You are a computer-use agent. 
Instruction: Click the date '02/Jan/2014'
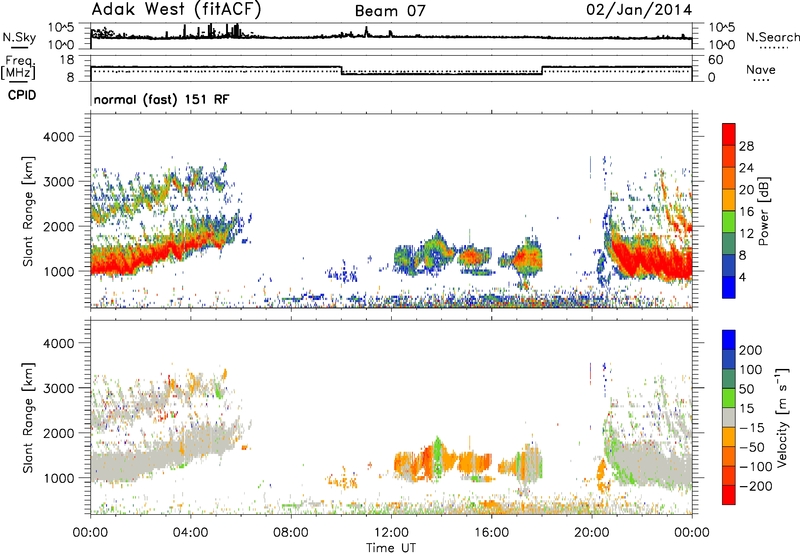[639, 10]
